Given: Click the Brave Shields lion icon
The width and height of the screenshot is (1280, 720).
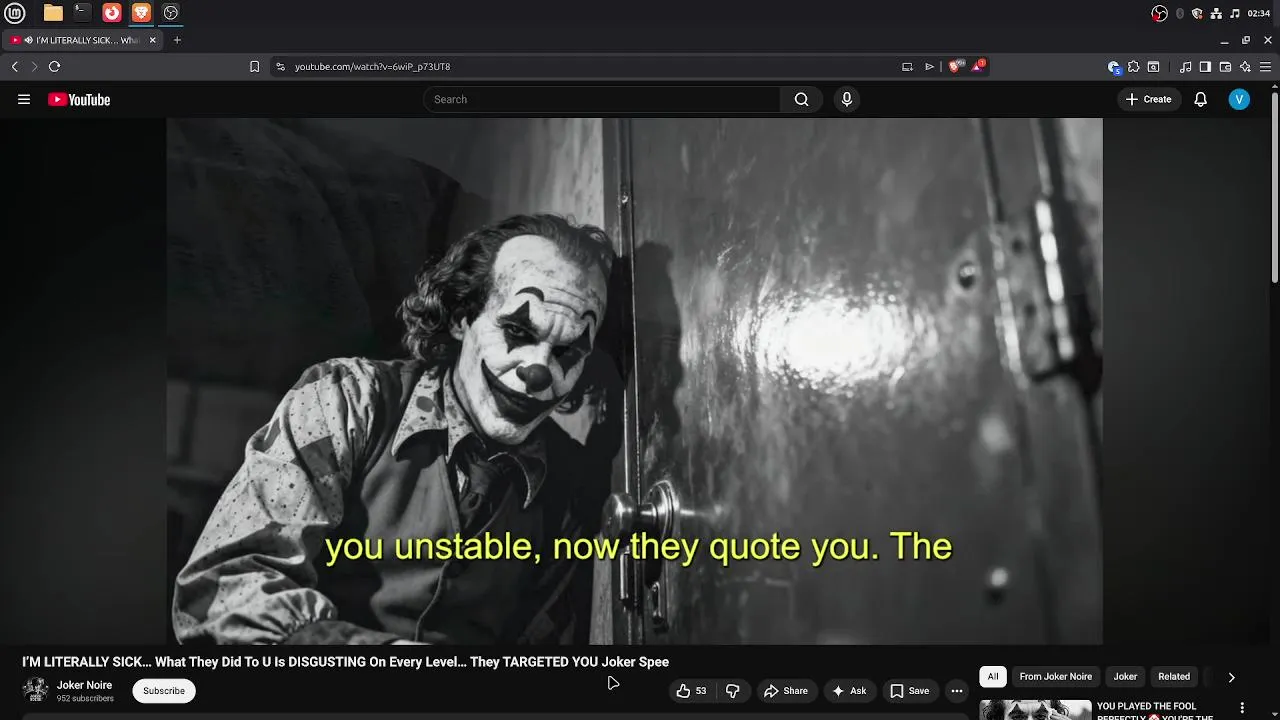Looking at the screenshot, I should (x=955, y=66).
